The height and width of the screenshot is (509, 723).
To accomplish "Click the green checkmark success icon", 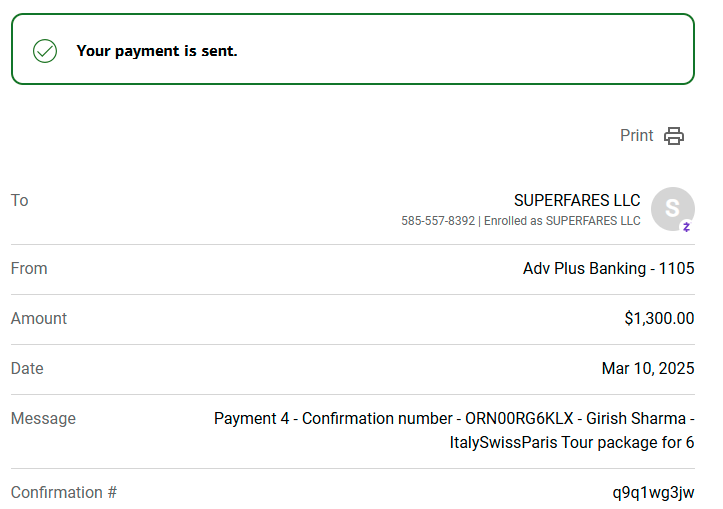I will coord(45,51).
